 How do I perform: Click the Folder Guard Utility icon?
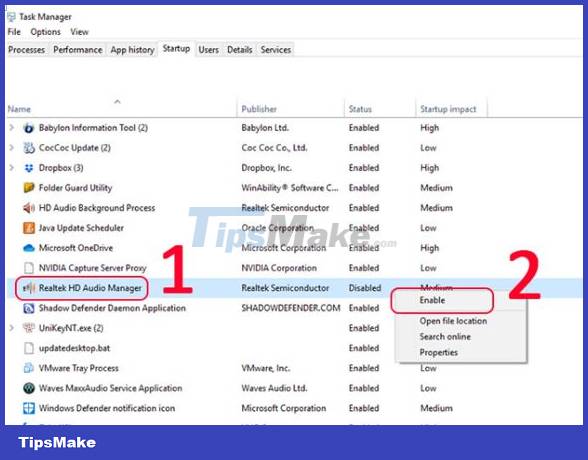[x=29, y=188]
